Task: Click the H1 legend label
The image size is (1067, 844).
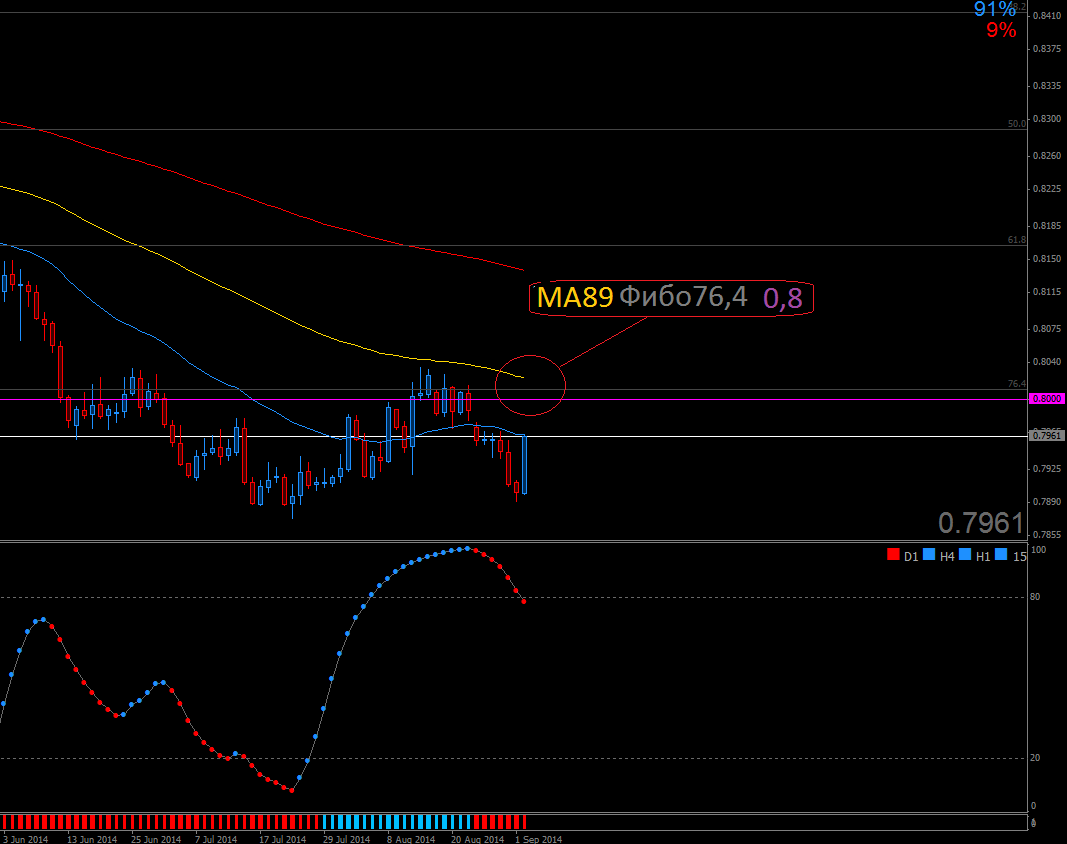Action: [983, 556]
